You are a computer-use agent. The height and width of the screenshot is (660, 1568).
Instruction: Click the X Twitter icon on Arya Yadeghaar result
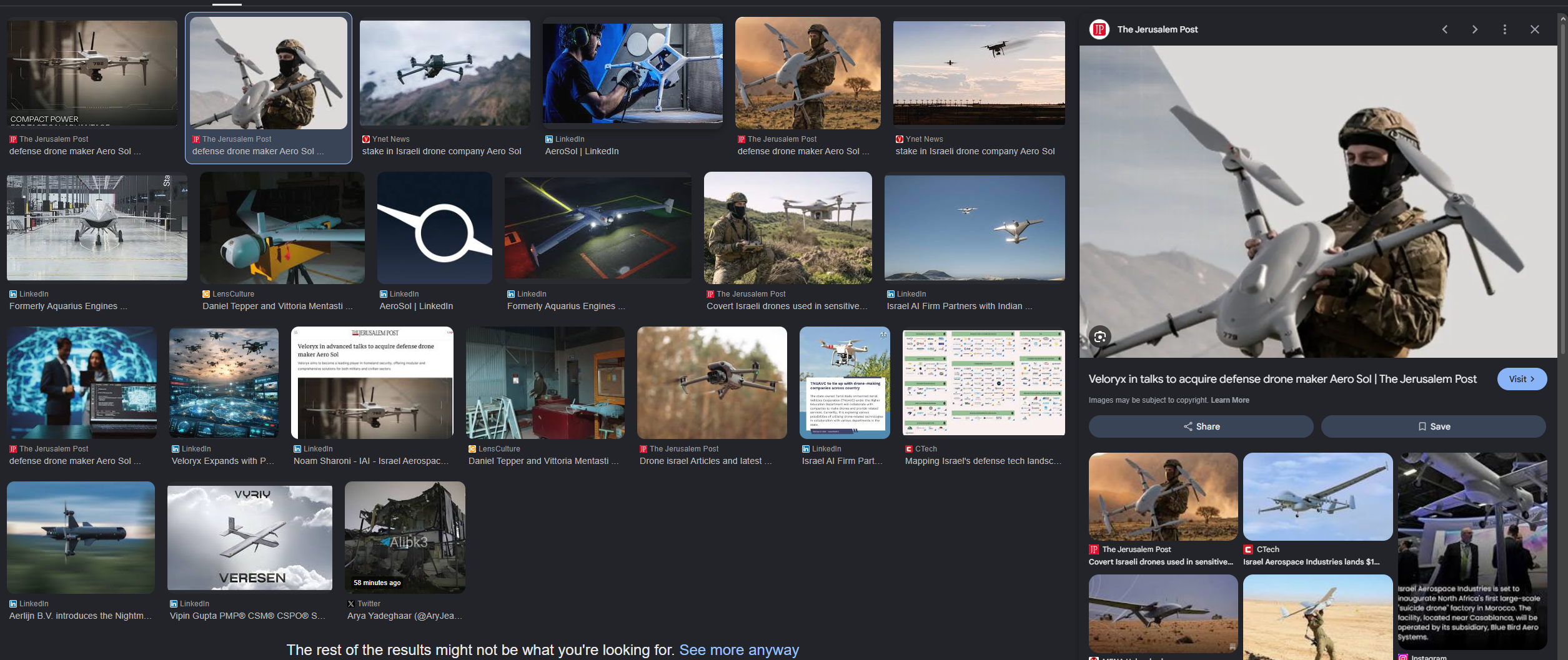point(351,604)
